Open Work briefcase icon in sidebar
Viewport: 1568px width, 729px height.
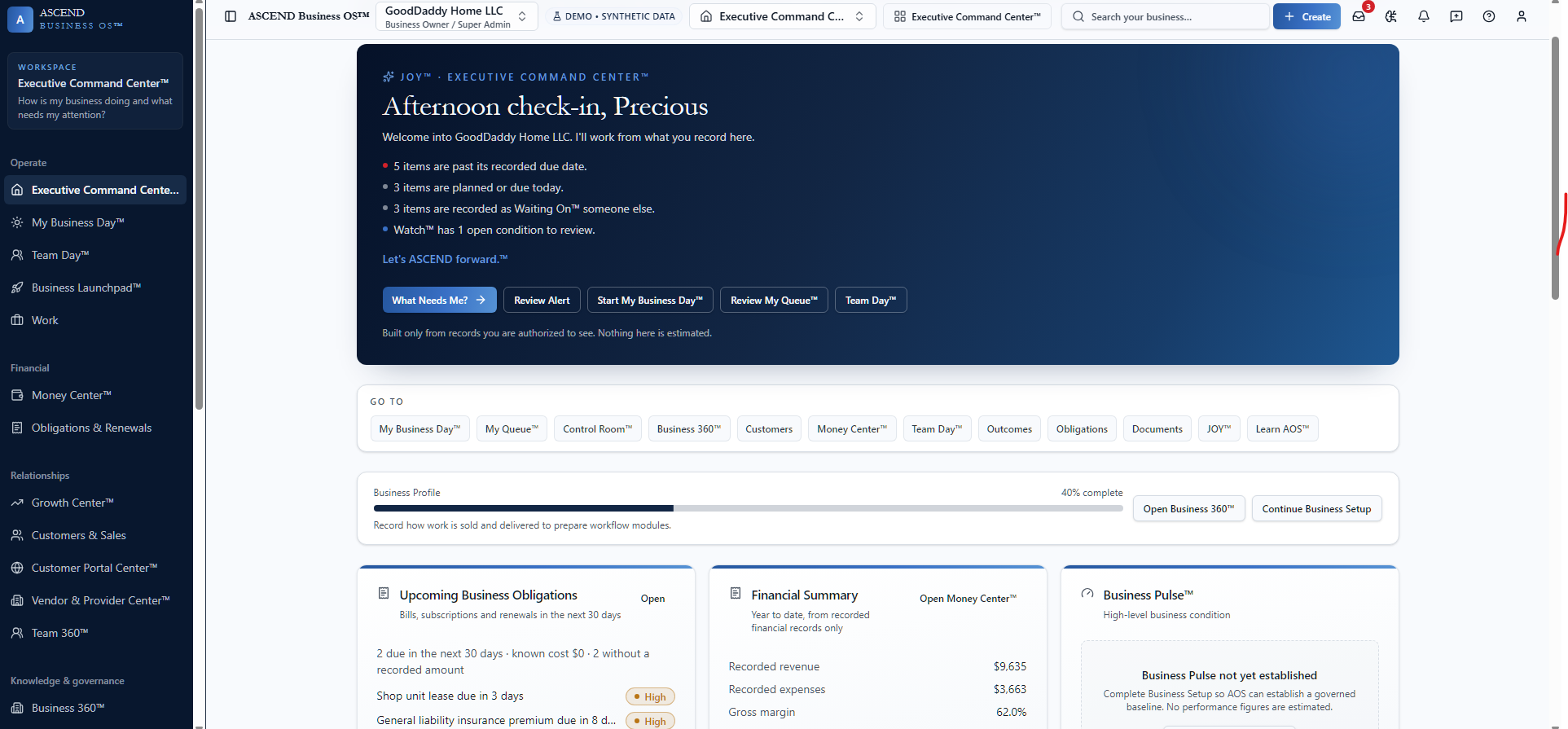[x=17, y=320]
